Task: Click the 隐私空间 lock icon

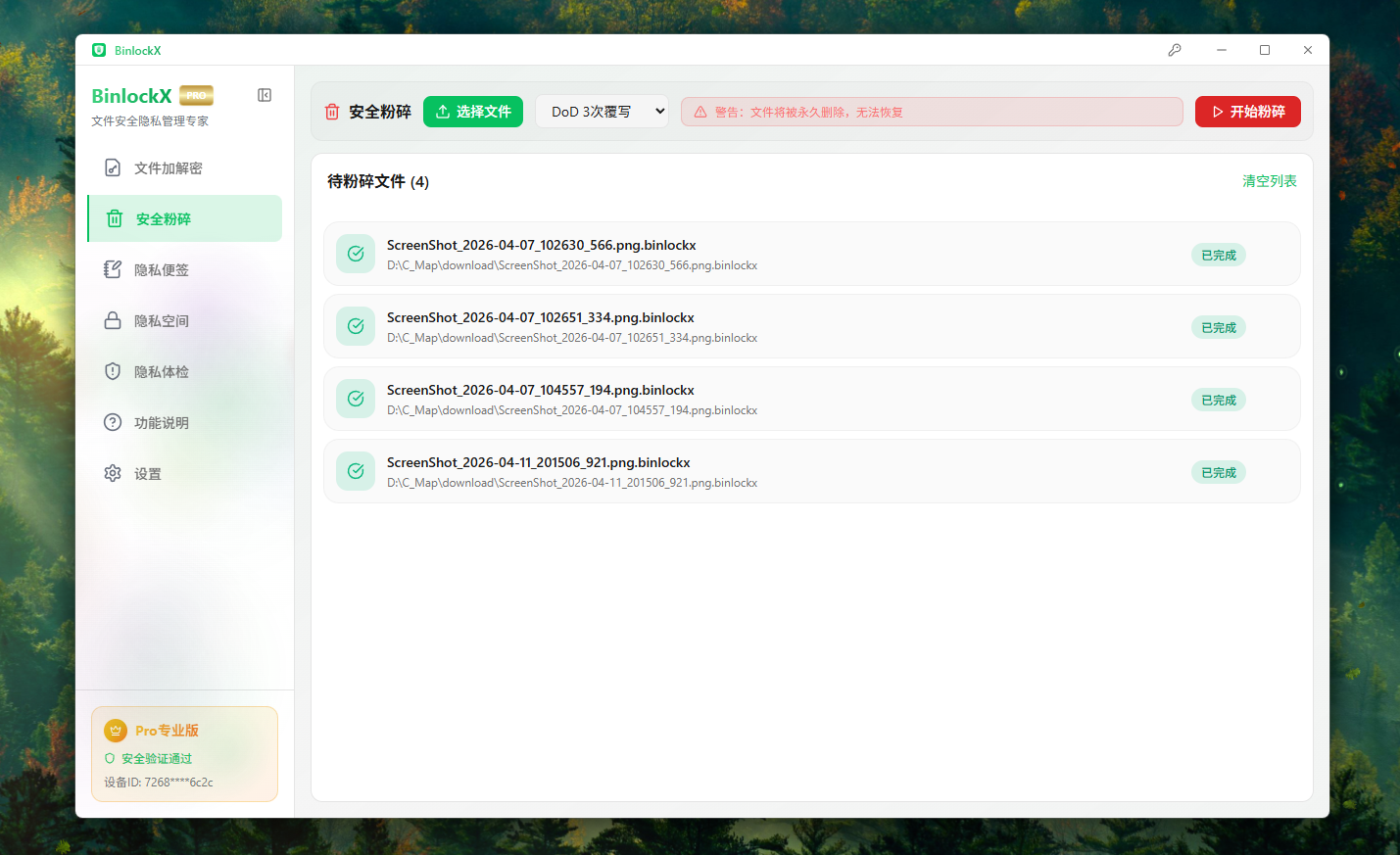Action: 113,320
